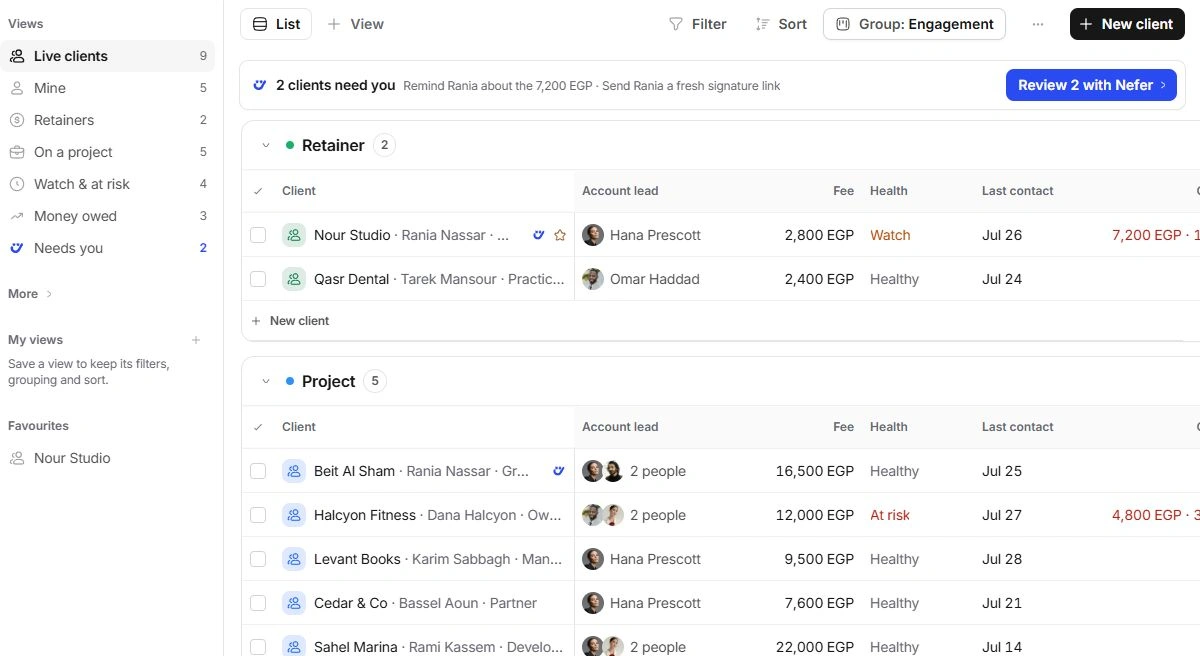Click the 7,200 EGP owed amount
1200x656 pixels.
pyautogui.click(x=1147, y=235)
